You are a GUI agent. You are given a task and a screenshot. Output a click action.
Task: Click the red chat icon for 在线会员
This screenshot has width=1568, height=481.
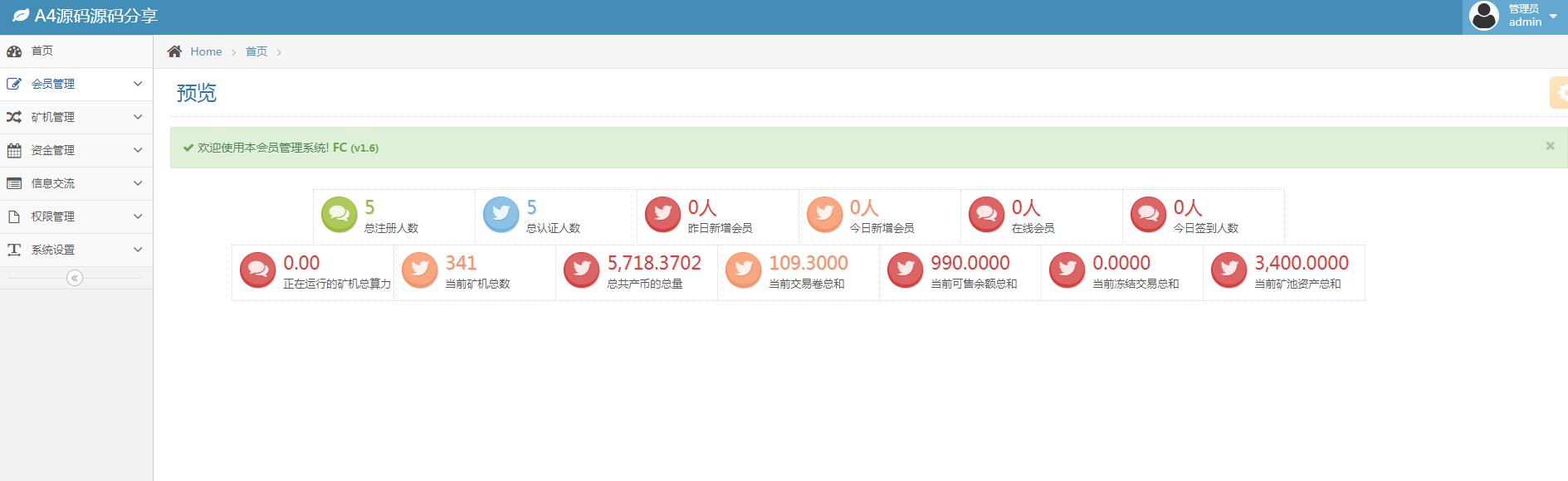[986, 215]
